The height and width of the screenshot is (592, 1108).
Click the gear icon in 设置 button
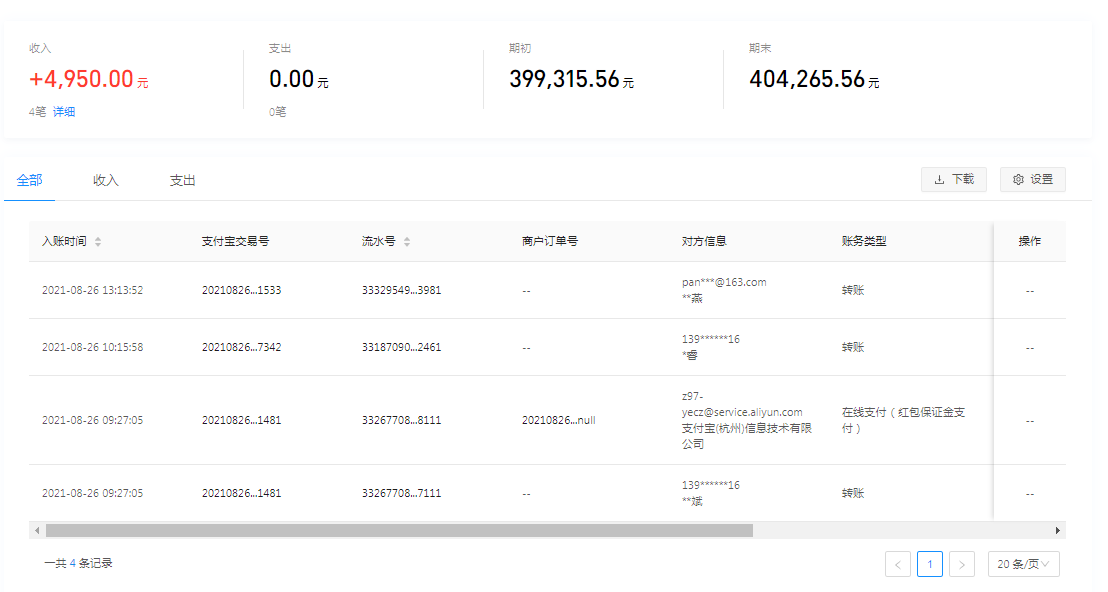coord(1018,180)
